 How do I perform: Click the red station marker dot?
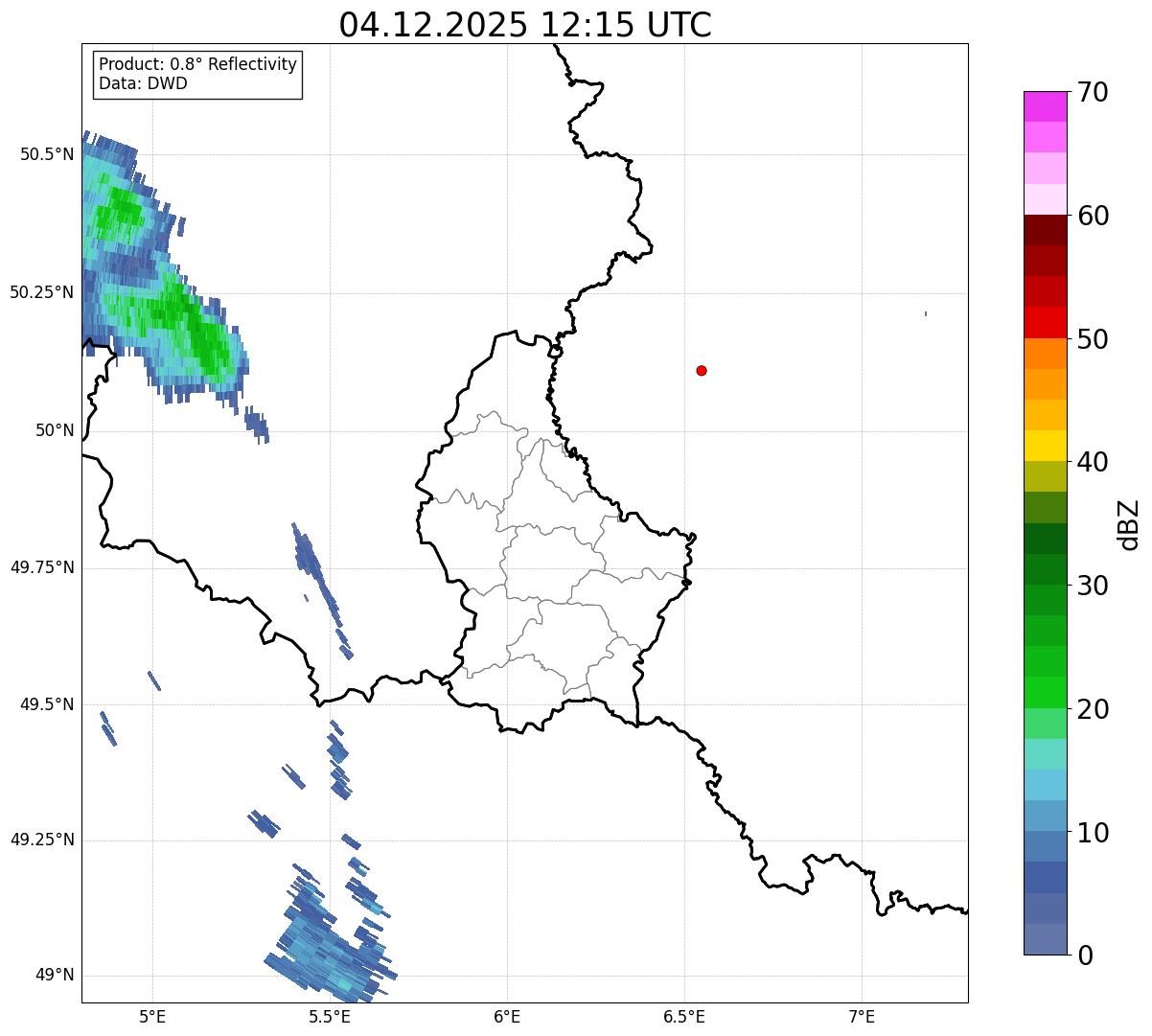[702, 370]
